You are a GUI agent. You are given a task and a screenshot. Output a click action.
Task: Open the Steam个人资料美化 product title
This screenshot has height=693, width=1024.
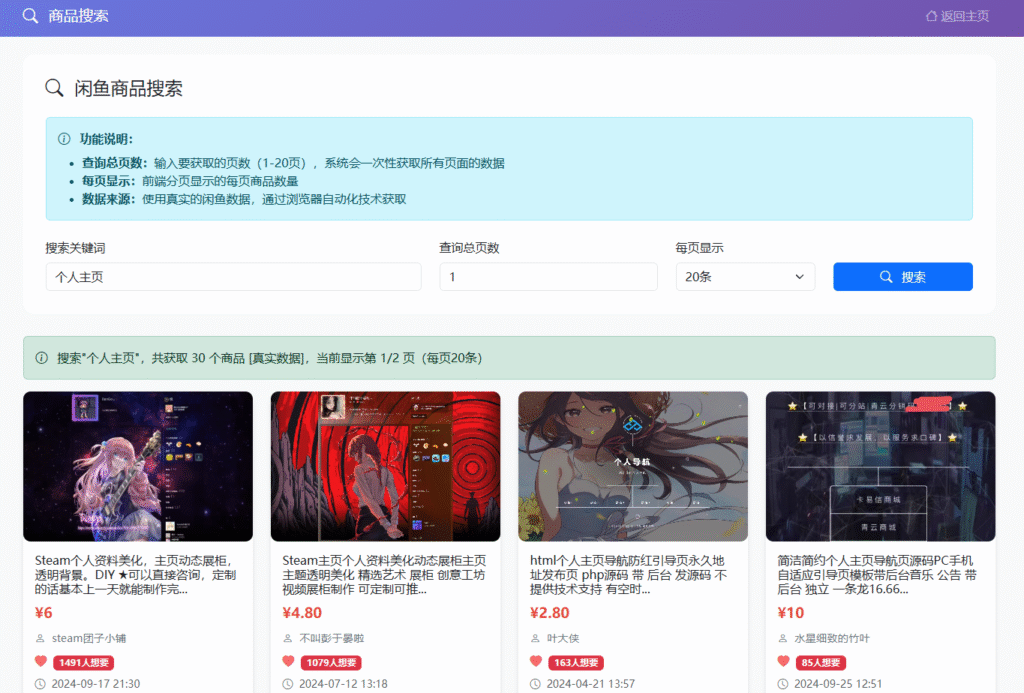(135, 575)
